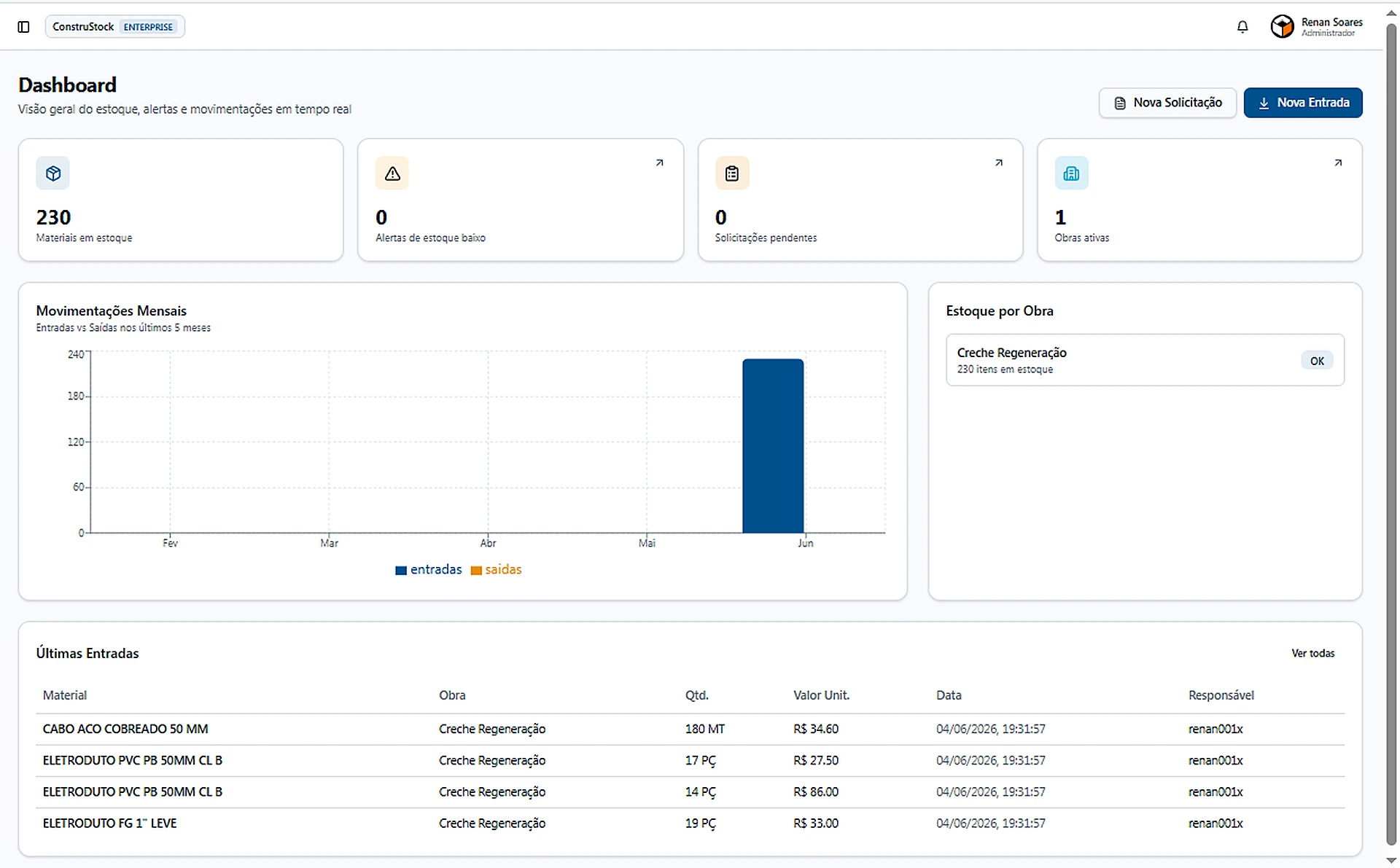
Task: Click quantity 17 PÇ cell
Action: pyautogui.click(x=701, y=761)
